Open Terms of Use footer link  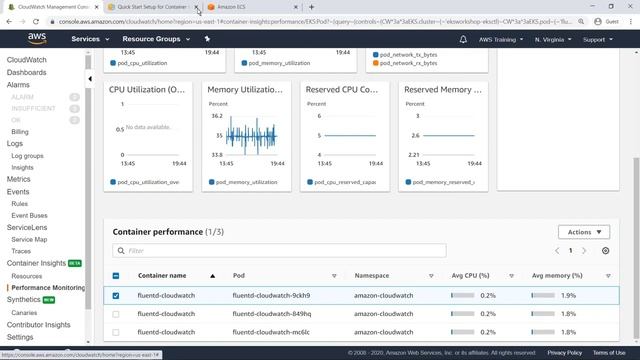pos(609,353)
